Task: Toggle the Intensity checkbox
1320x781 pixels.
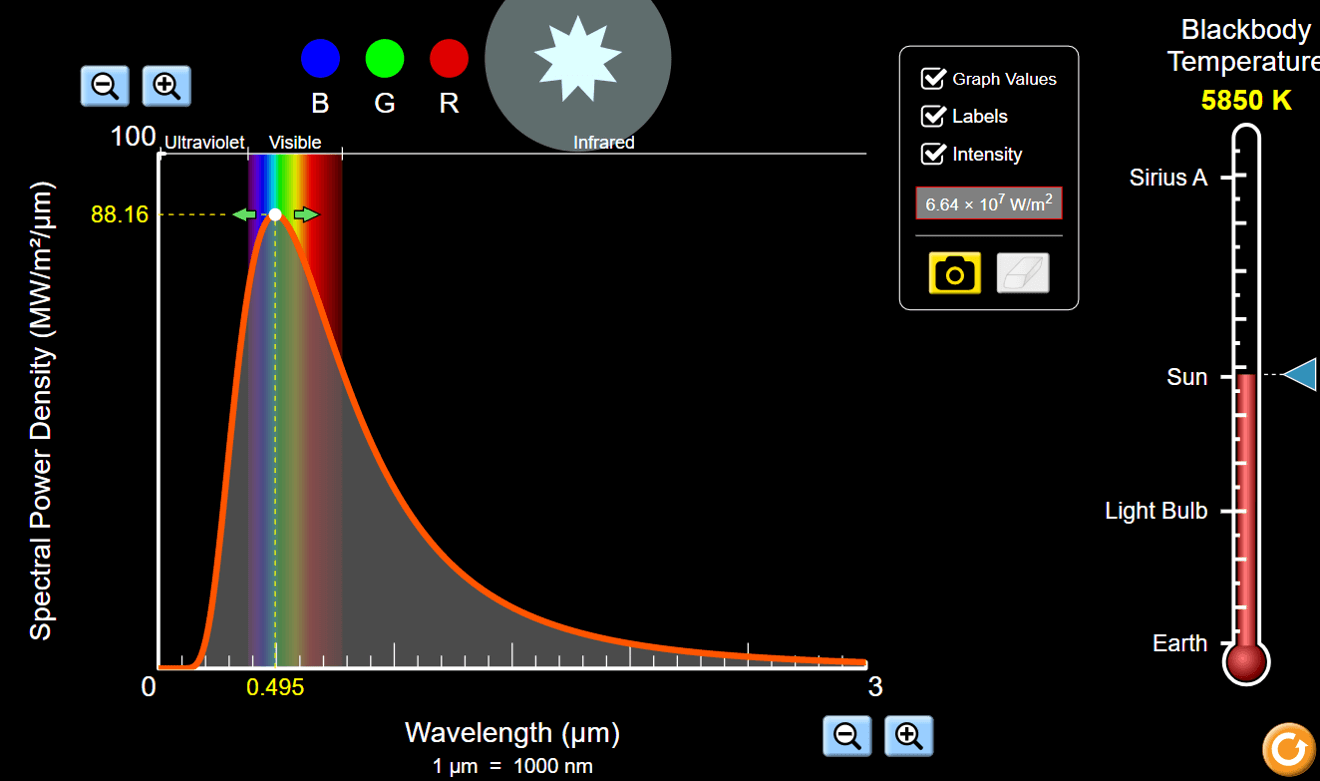Action: 933,154
